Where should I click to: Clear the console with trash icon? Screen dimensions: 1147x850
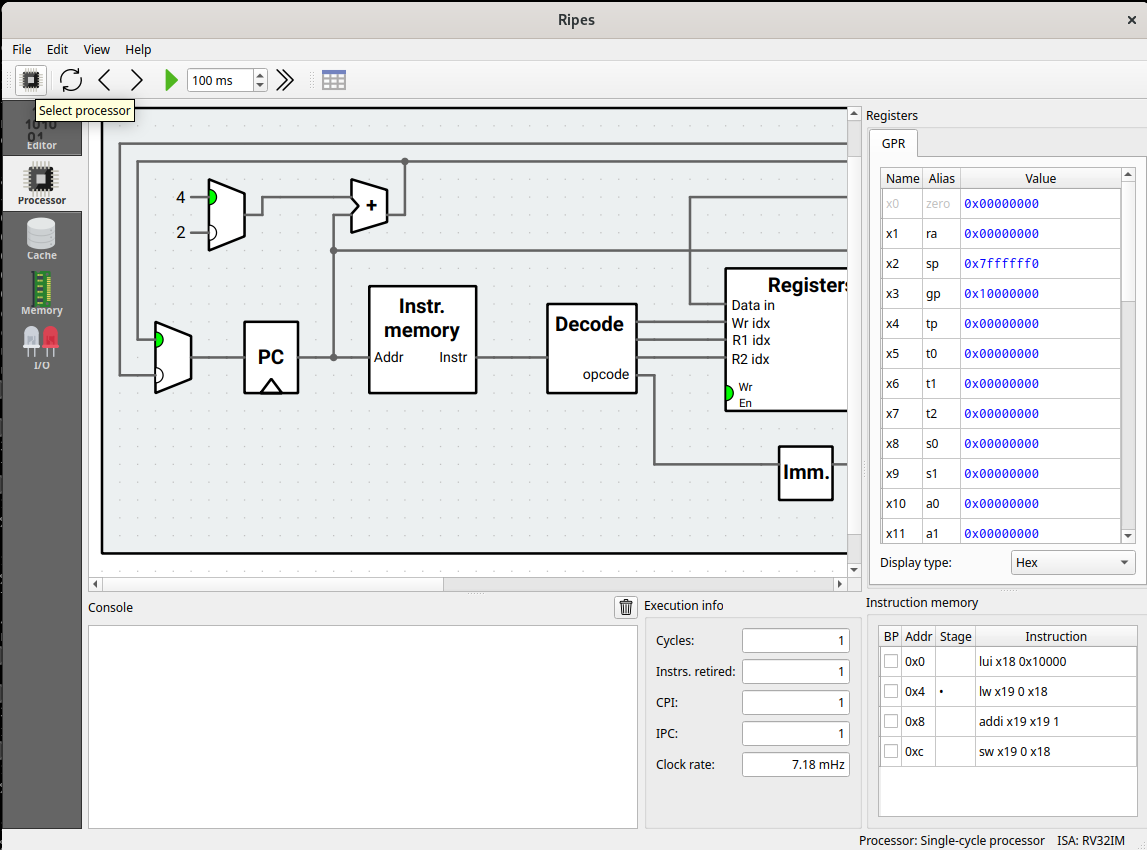pyautogui.click(x=625, y=607)
